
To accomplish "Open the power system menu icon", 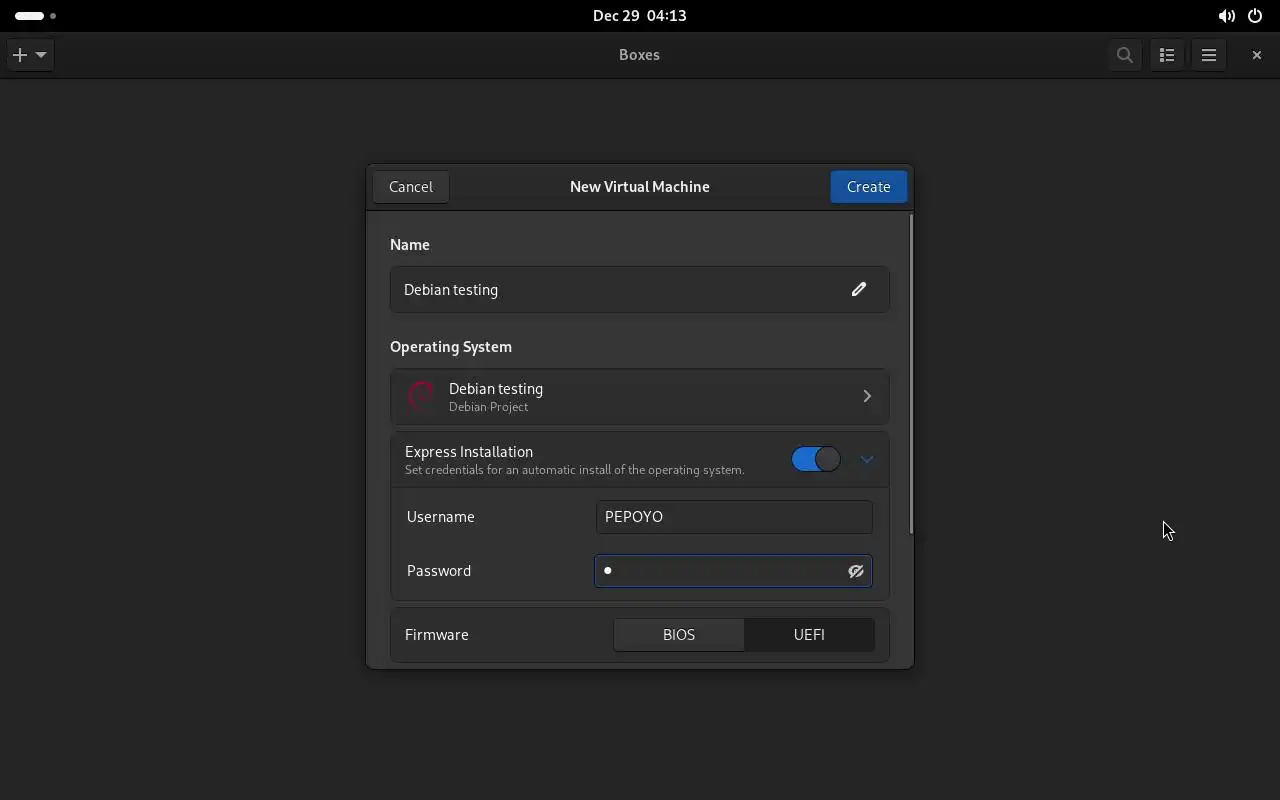I will [1255, 16].
